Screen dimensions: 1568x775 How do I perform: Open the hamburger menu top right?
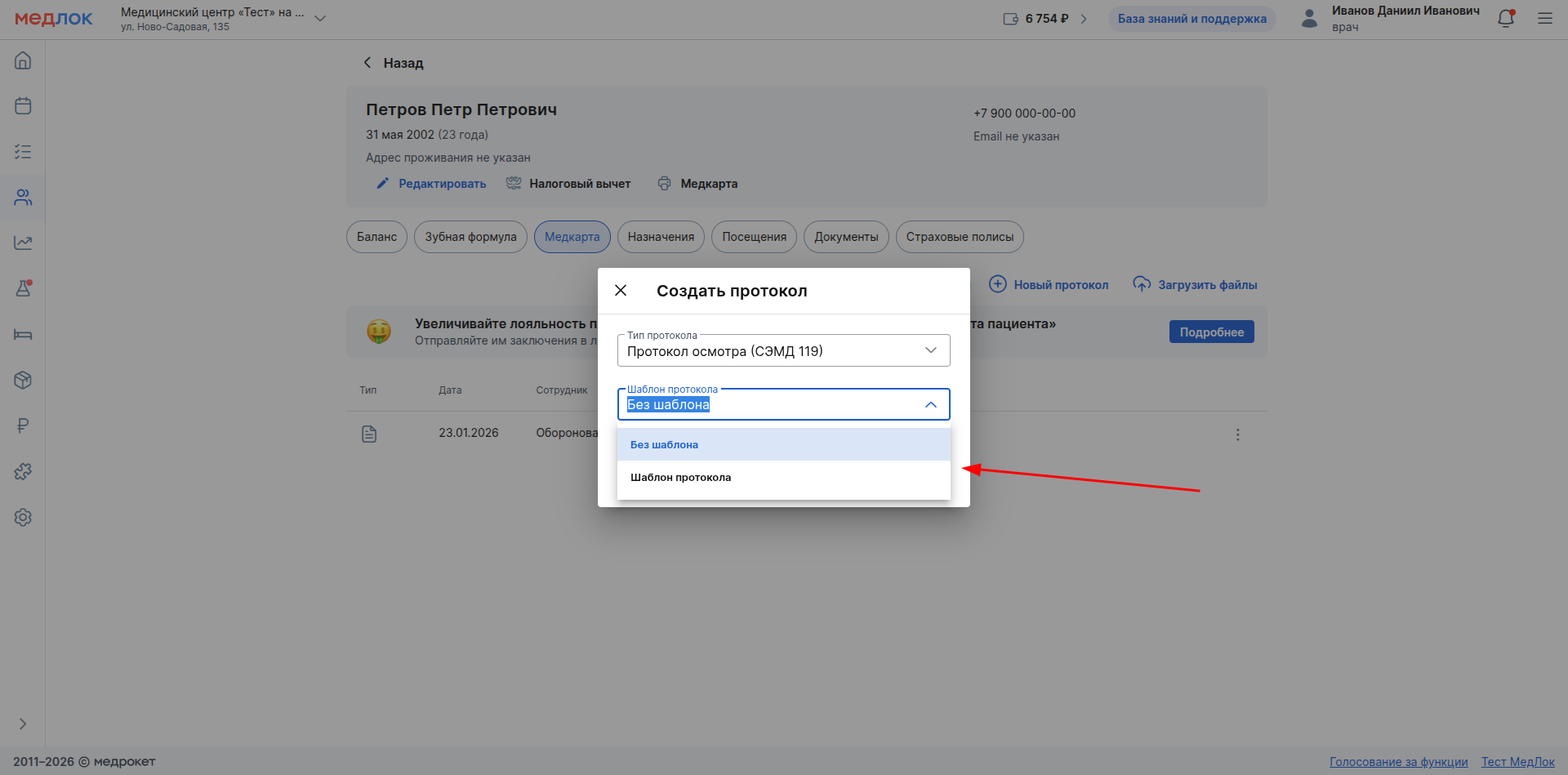pyautogui.click(x=1544, y=18)
